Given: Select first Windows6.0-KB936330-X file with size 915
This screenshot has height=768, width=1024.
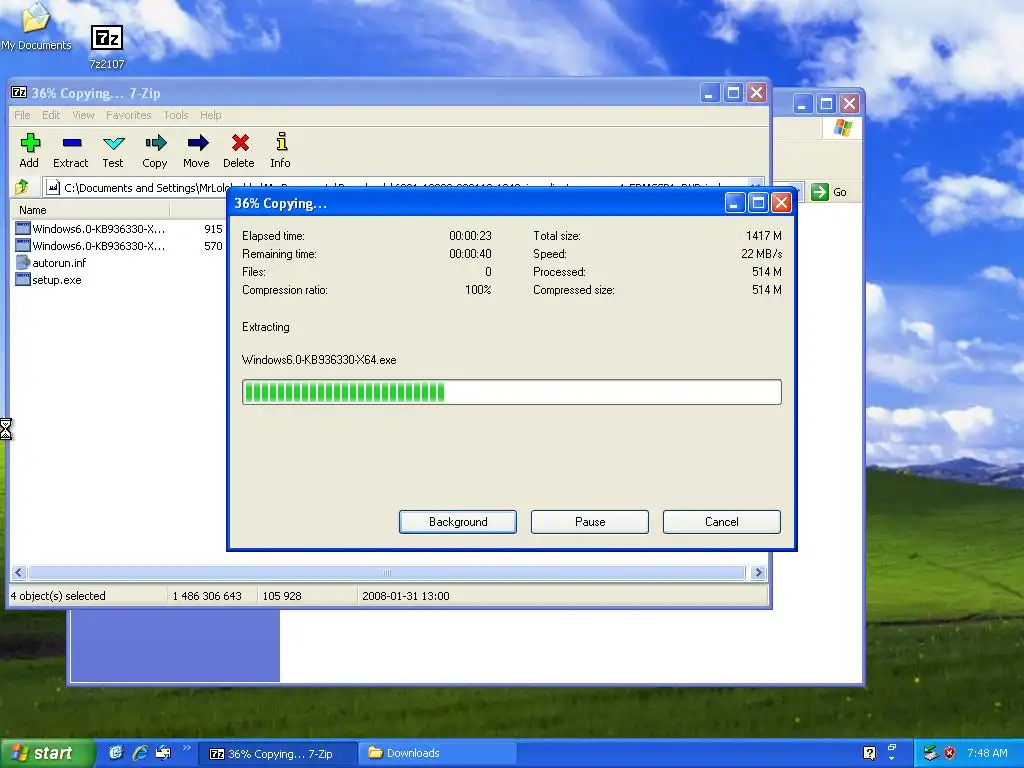Looking at the screenshot, I should (x=99, y=229).
